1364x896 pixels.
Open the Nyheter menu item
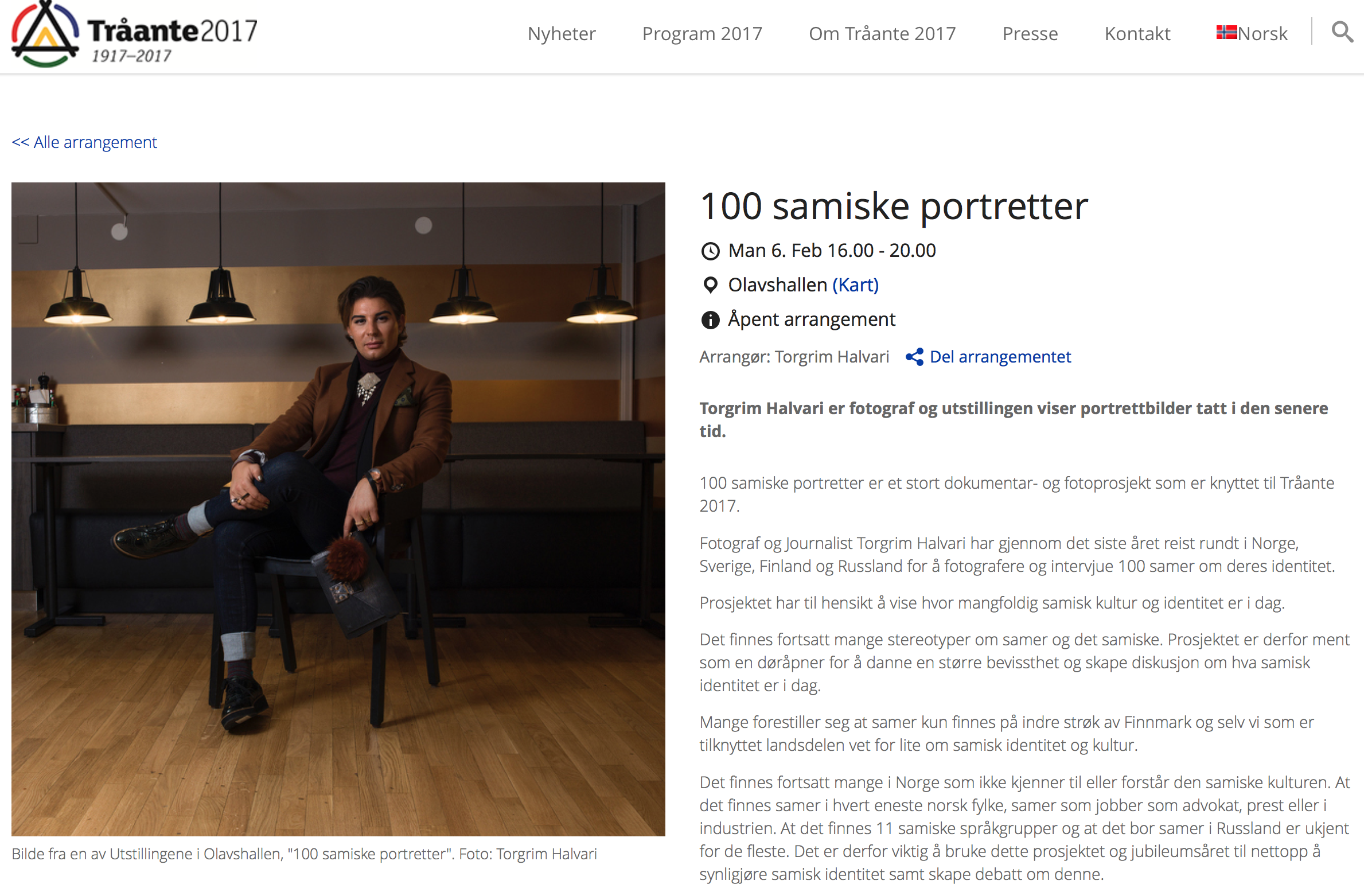click(562, 33)
